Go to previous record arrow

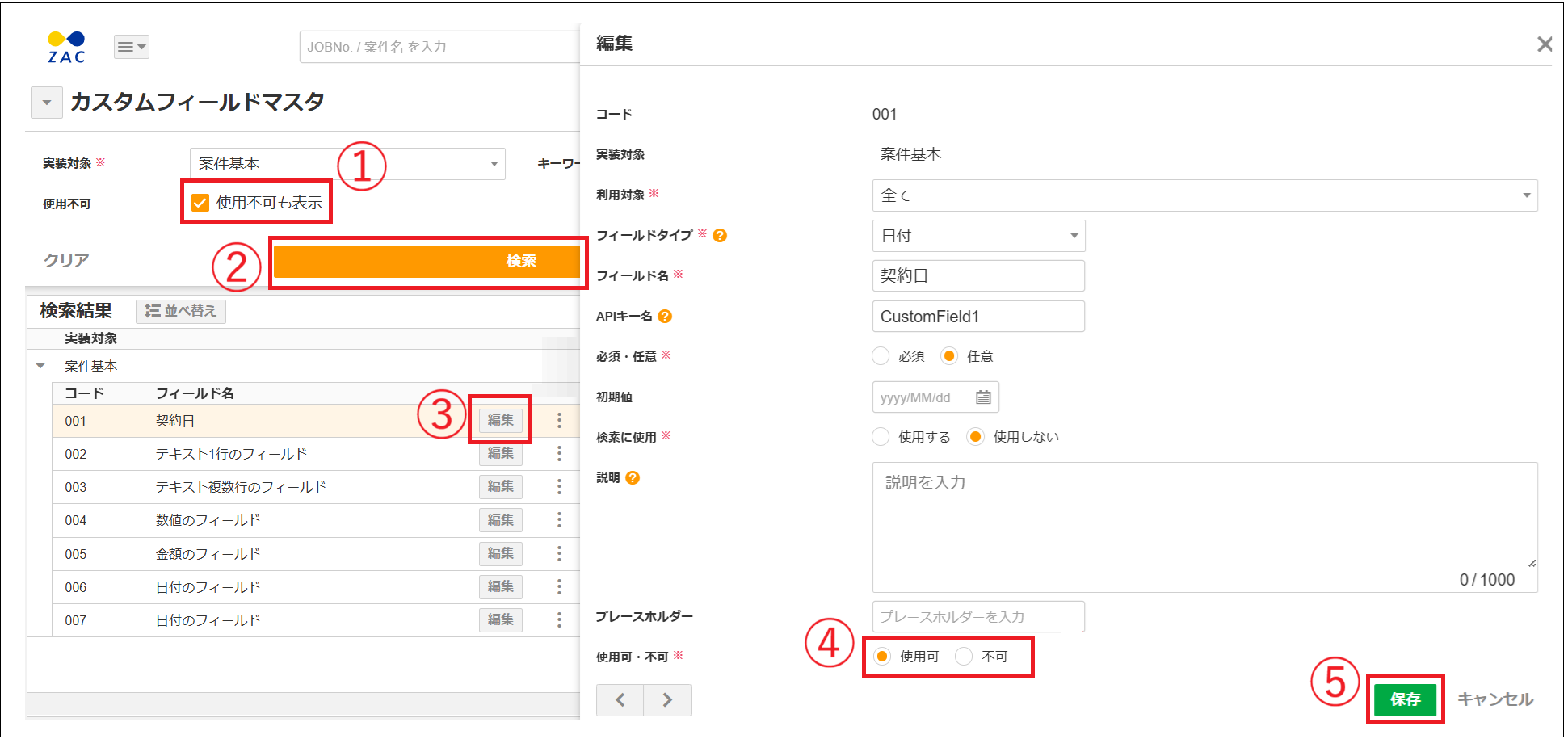[620, 700]
